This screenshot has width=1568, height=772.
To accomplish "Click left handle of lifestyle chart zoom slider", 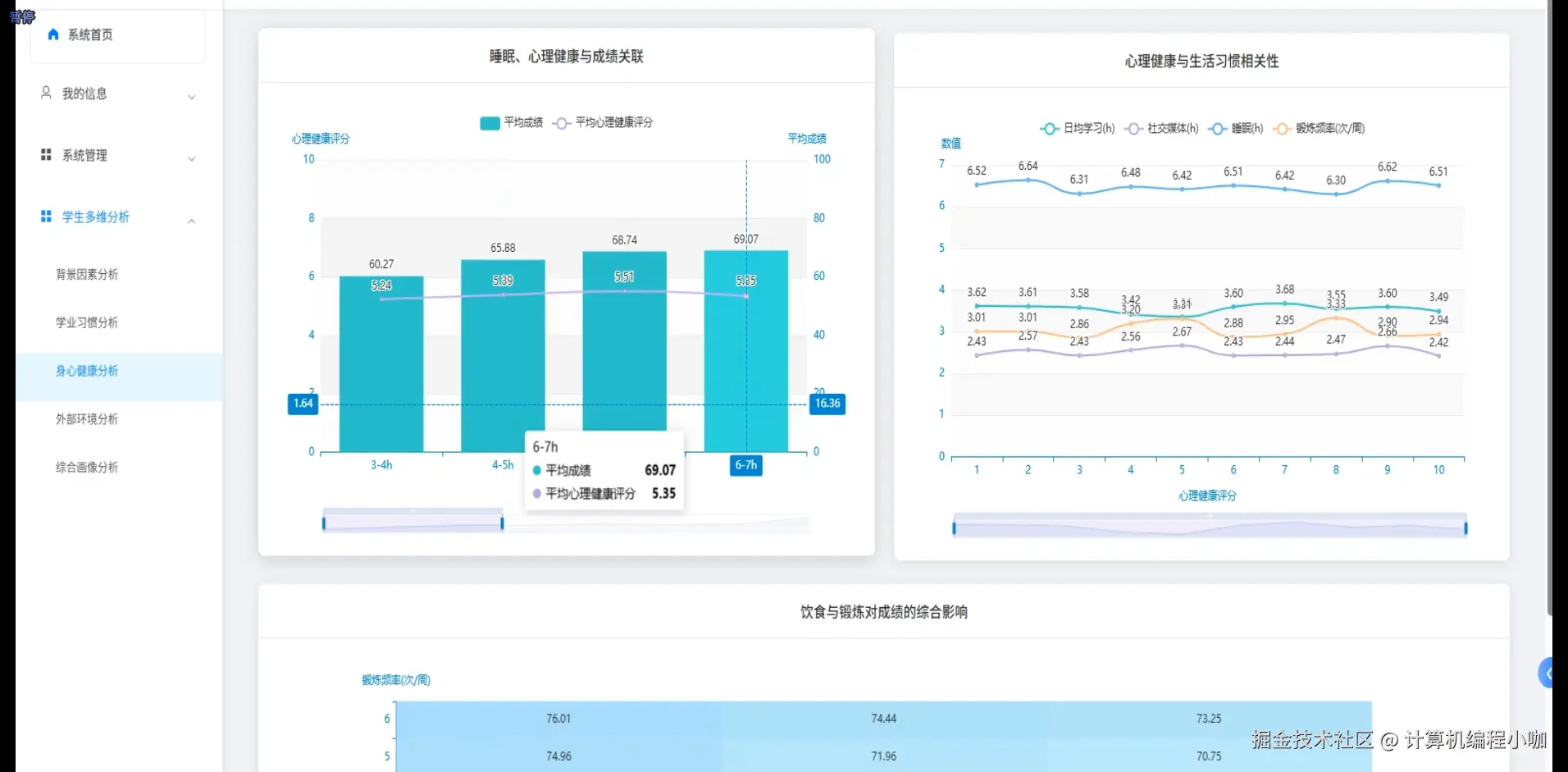I will click(954, 528).
